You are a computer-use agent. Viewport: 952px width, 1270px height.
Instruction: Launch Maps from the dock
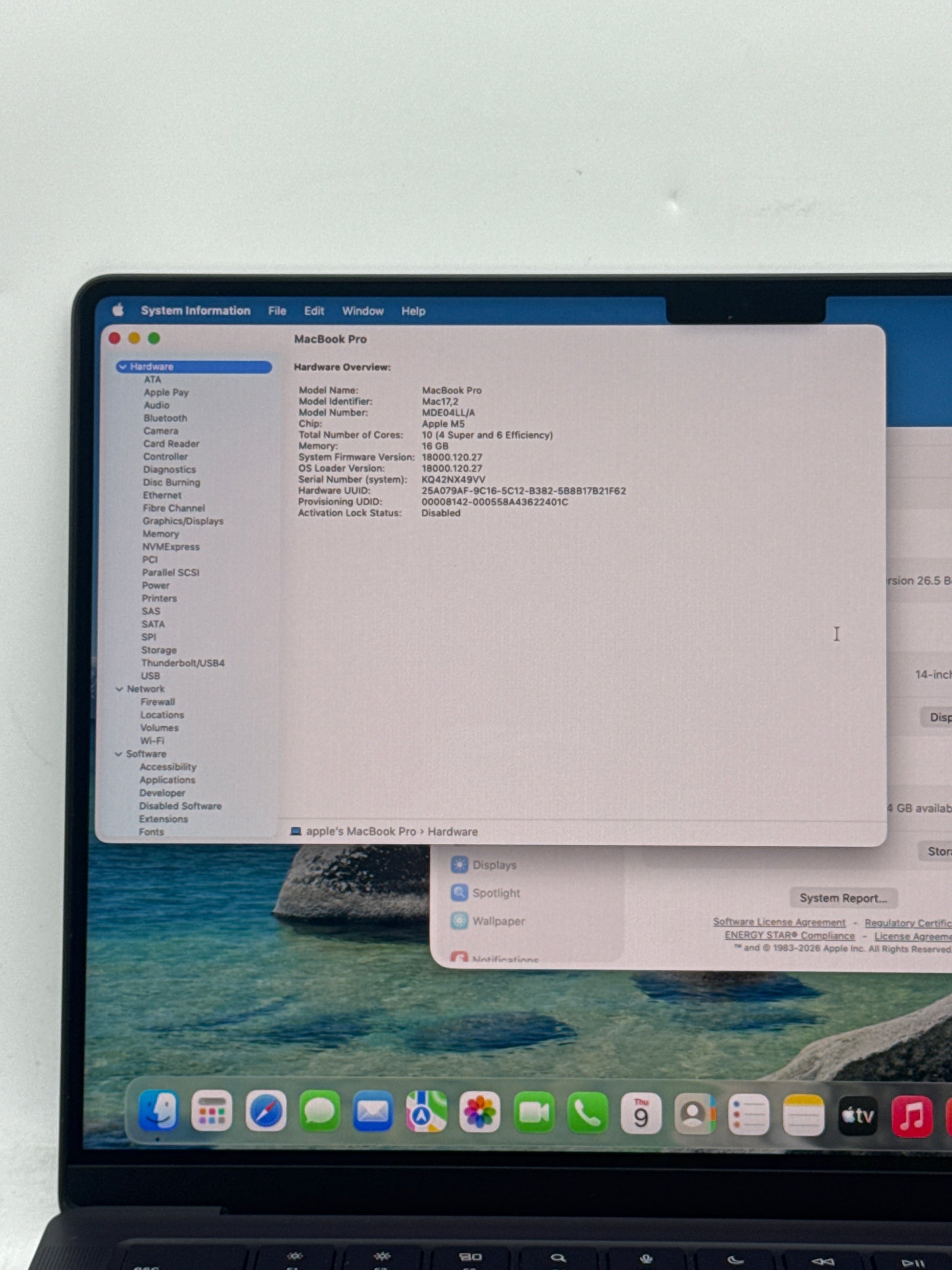[x=426, y=1112]
